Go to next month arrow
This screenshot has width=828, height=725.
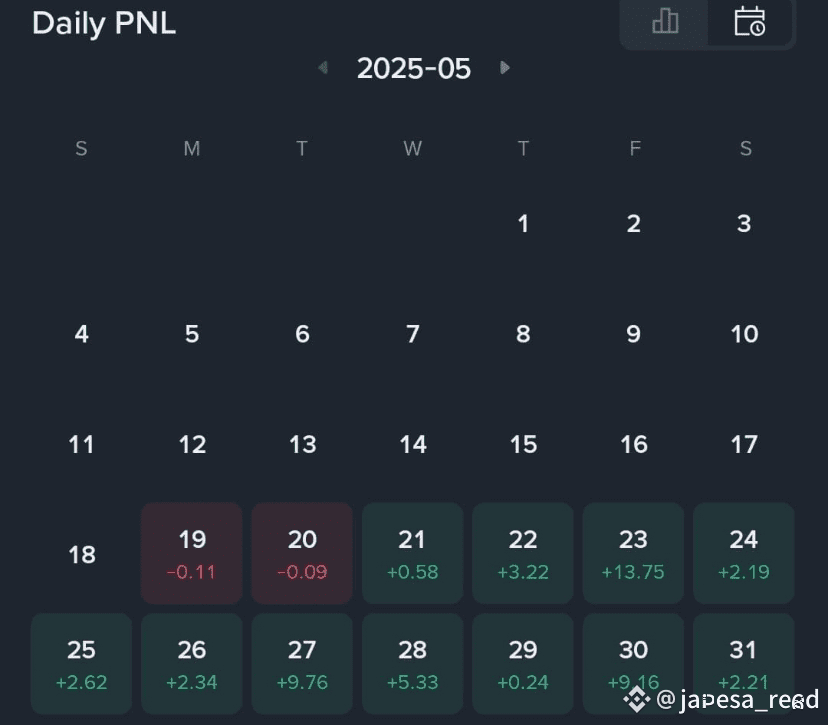(x=505, y=68)
